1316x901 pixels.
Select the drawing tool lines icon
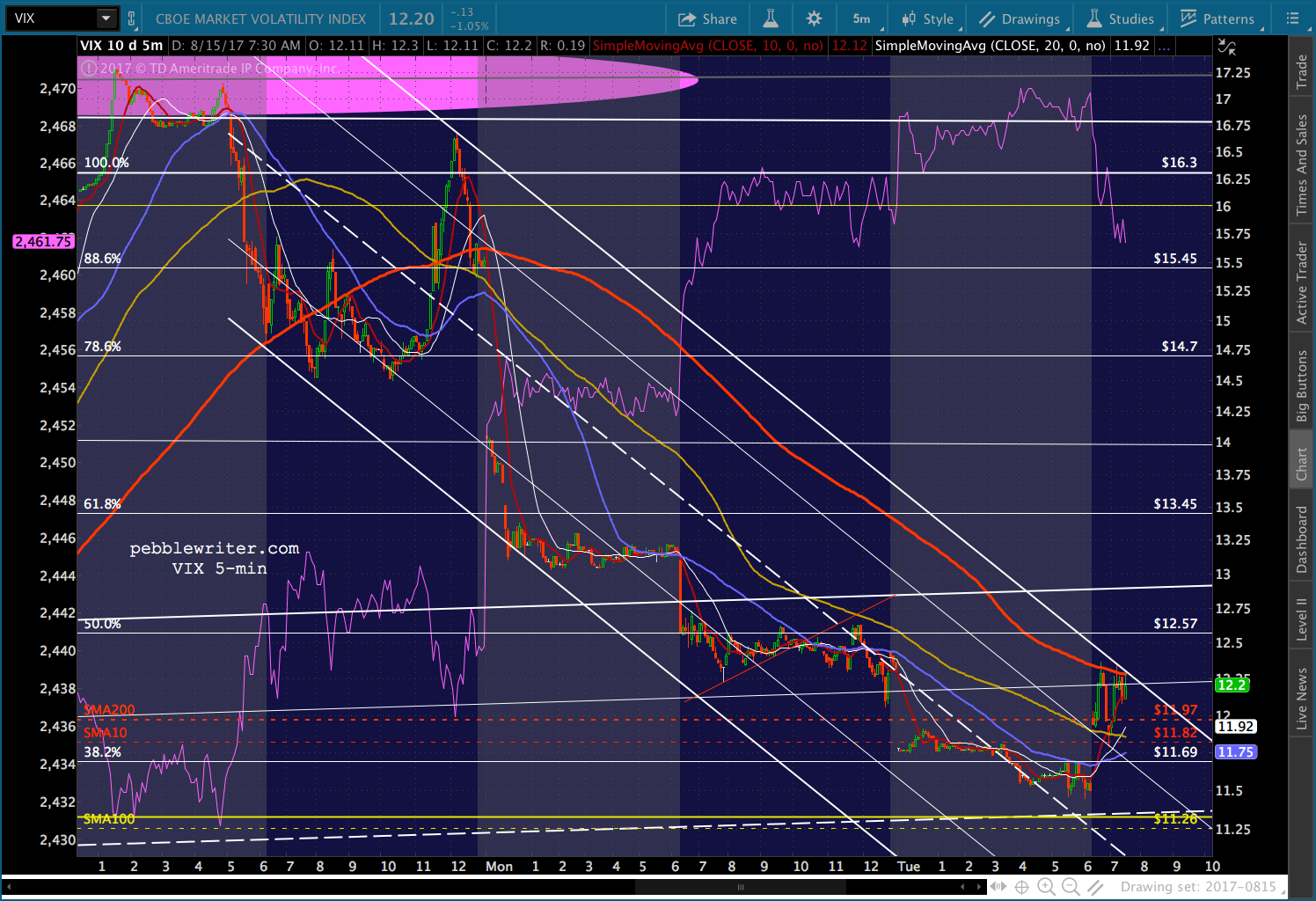(x=1095, y=887)
